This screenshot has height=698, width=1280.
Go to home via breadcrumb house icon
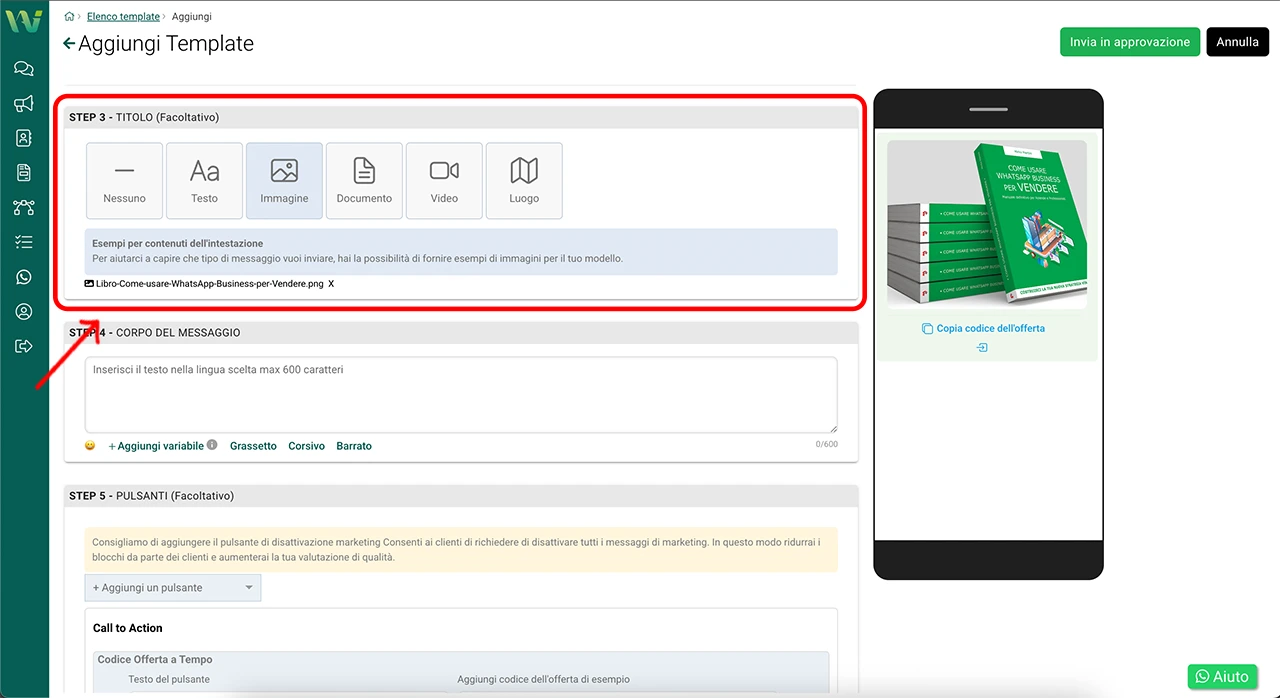pos(69,16)
